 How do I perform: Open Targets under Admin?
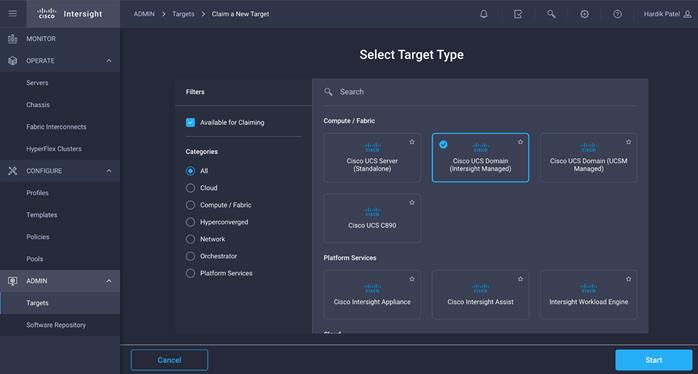point(60,303)
